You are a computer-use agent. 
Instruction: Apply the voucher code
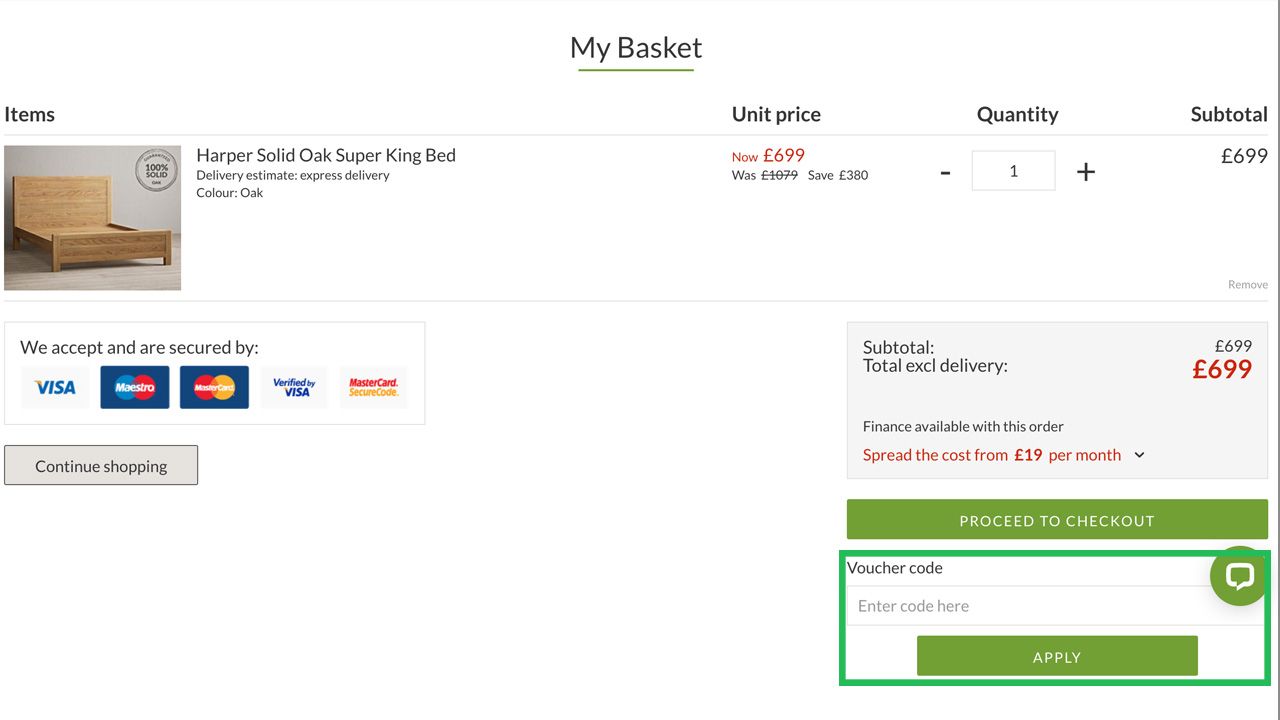click(x=1057, y=656)
